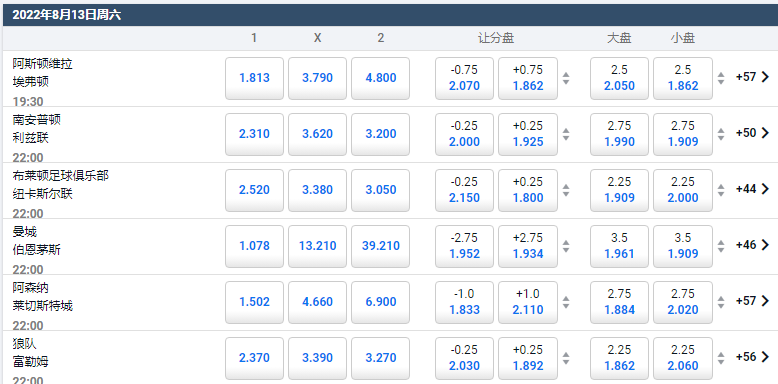Select away win odds 39.210 for 伯恩茅斯

click(381, 247)
